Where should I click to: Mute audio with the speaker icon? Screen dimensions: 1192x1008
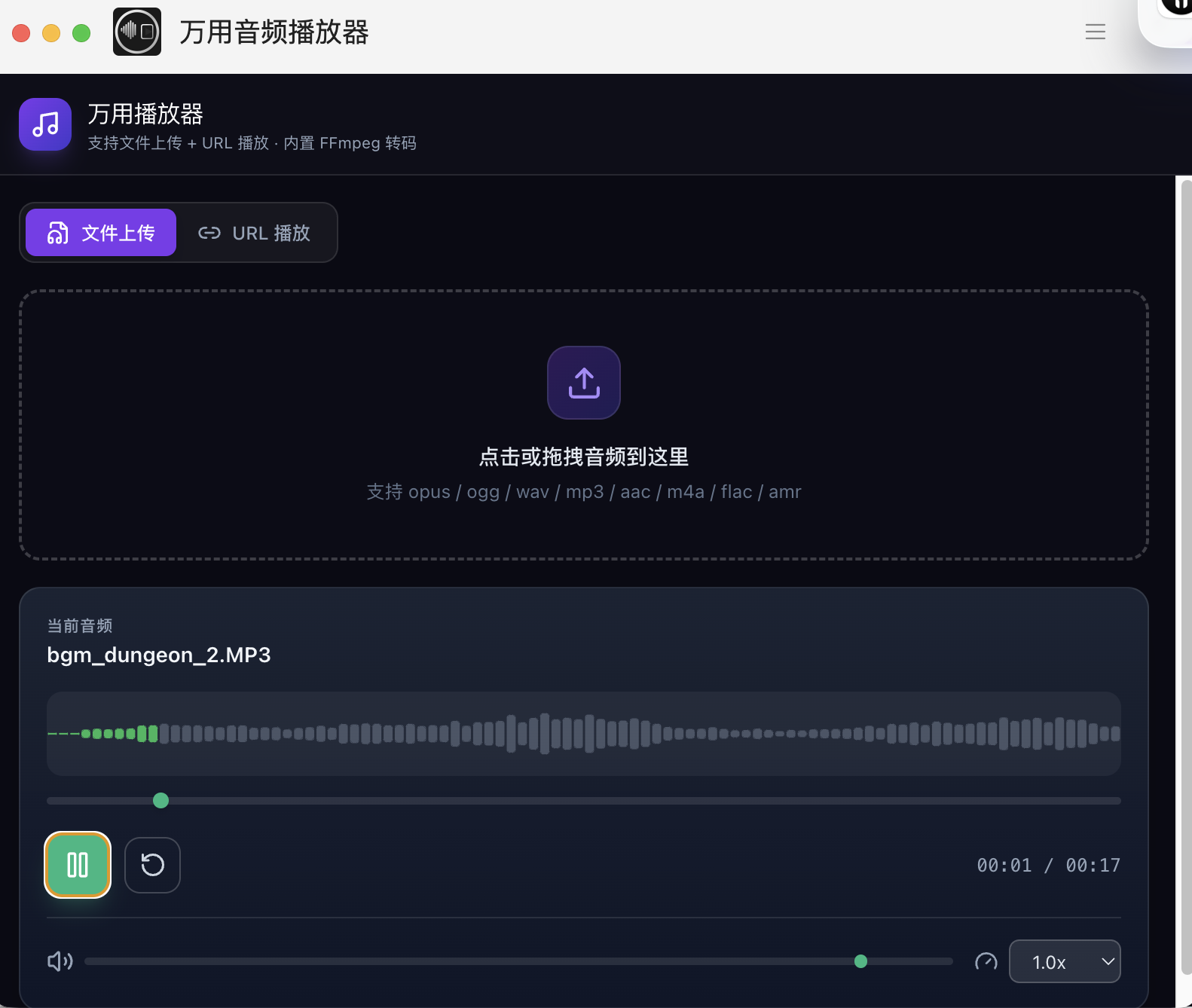click(x=60, y=961)
